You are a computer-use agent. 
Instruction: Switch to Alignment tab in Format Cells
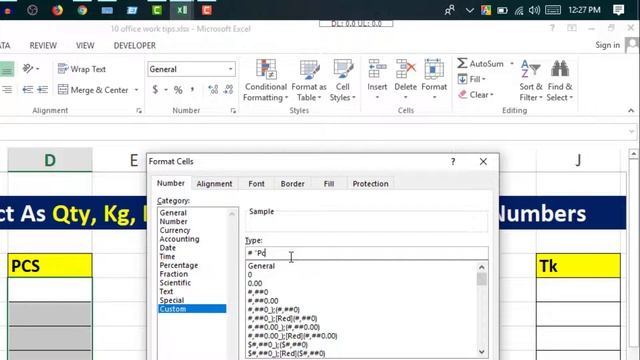[214, 184]
